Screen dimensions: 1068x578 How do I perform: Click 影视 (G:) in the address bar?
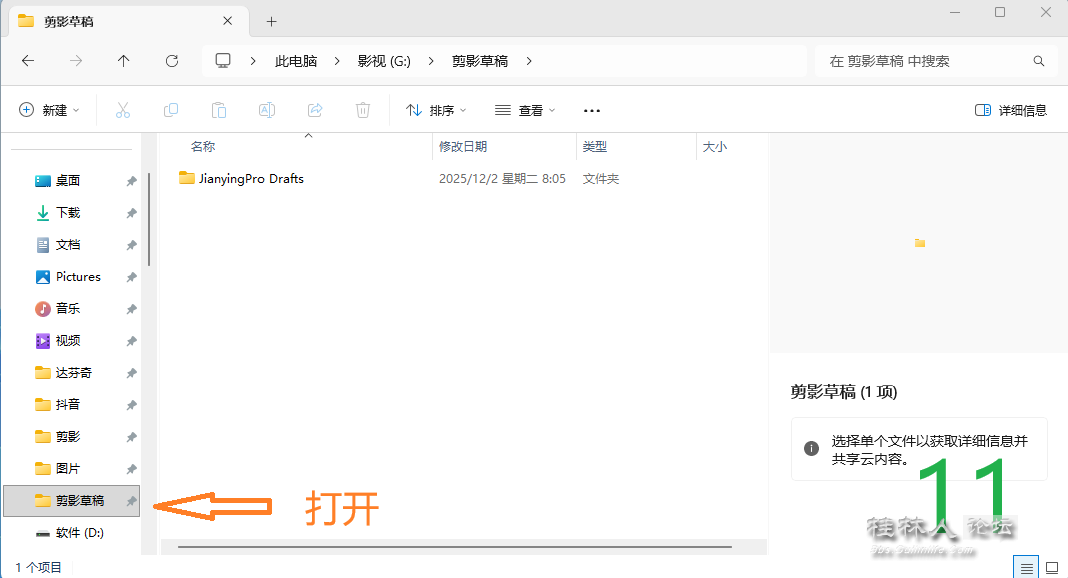coord(384,61)
